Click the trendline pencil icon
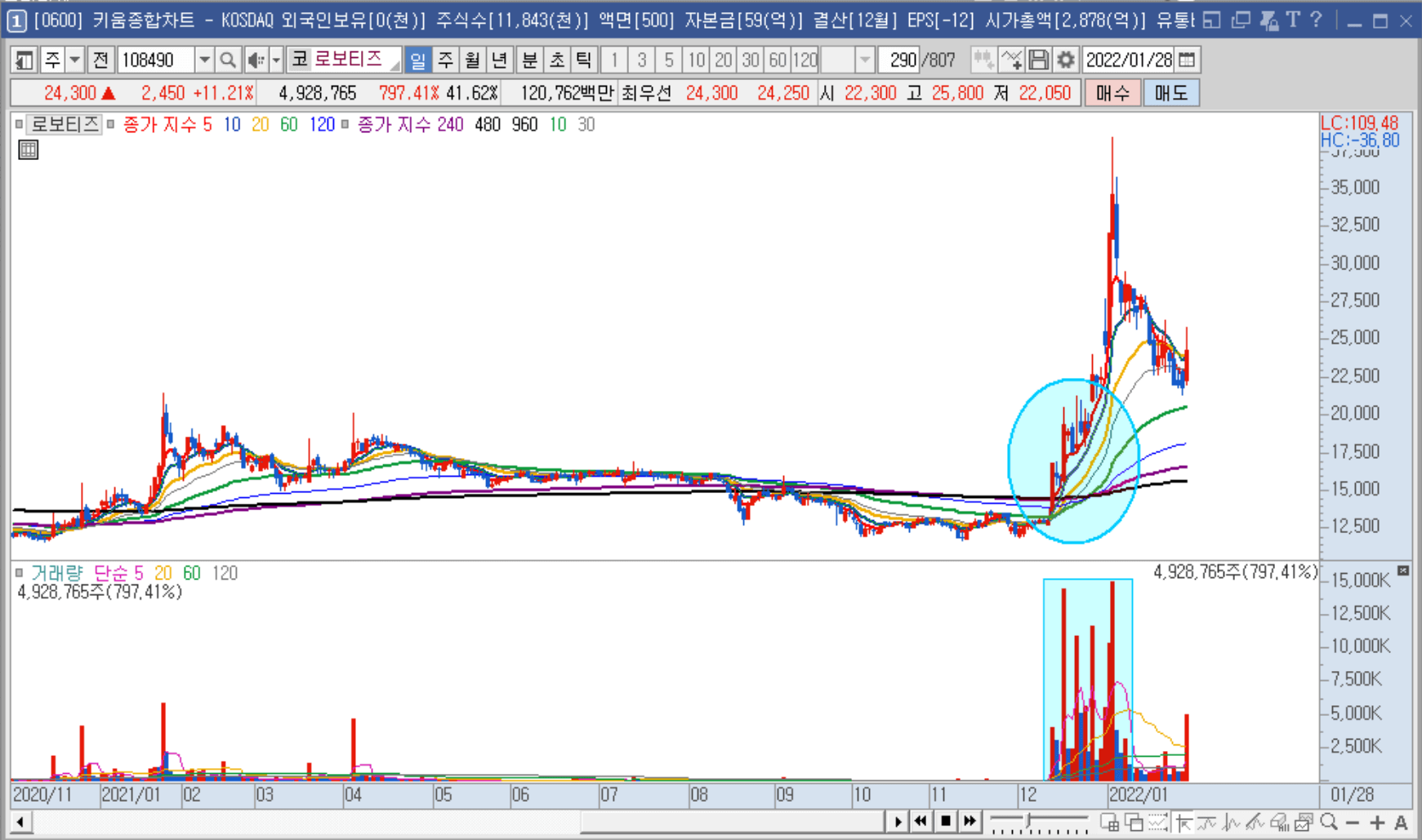The image size is (1422, 840). 1255,821
